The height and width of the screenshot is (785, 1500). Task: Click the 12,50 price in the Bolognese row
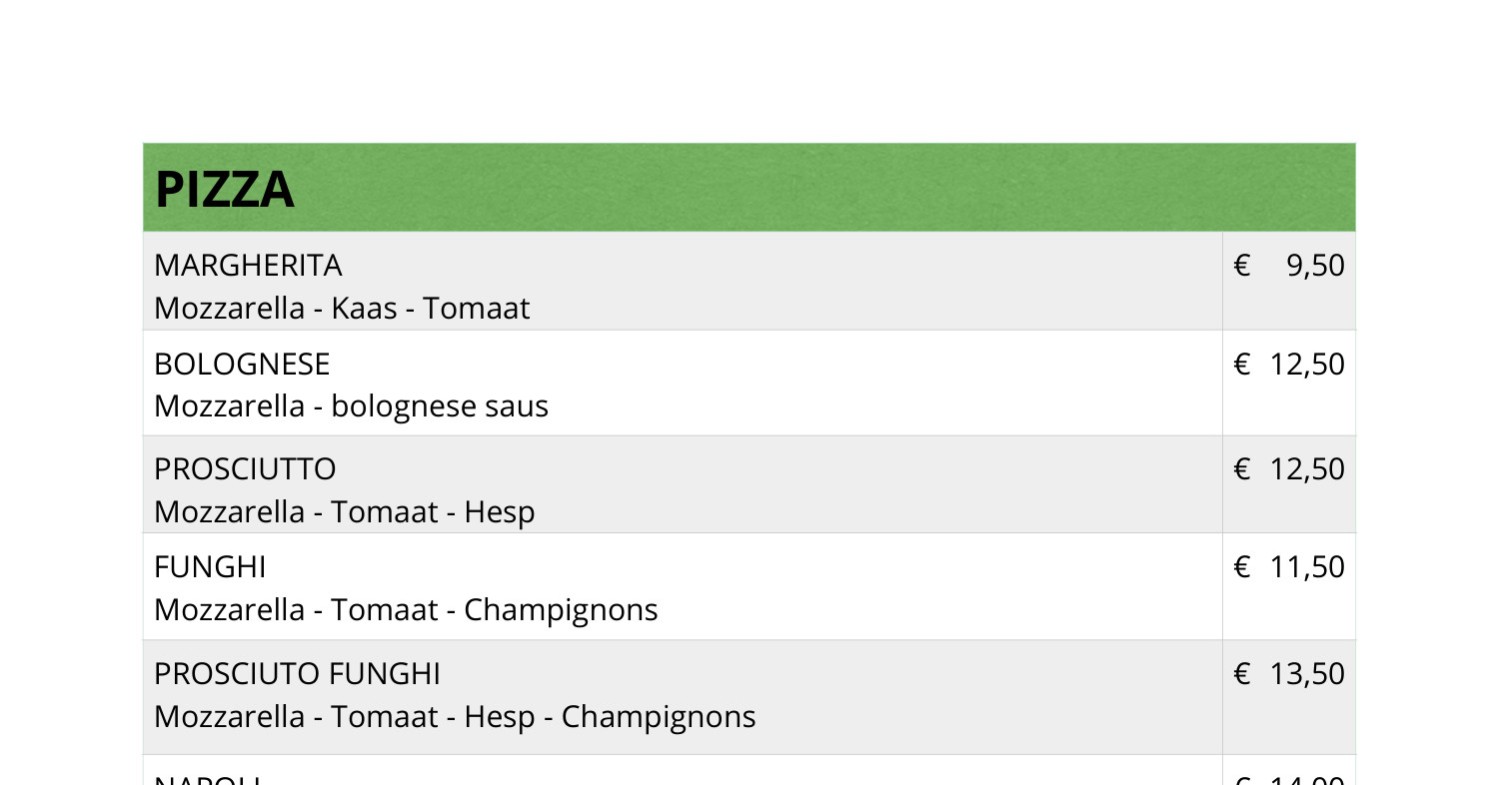[1307, 364]
